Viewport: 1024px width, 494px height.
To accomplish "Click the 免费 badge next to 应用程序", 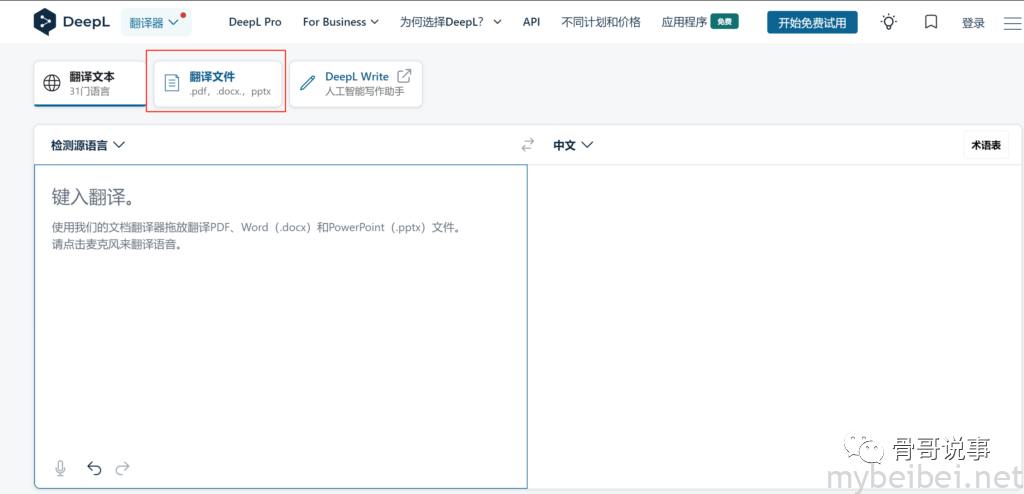I will [724, 22].
